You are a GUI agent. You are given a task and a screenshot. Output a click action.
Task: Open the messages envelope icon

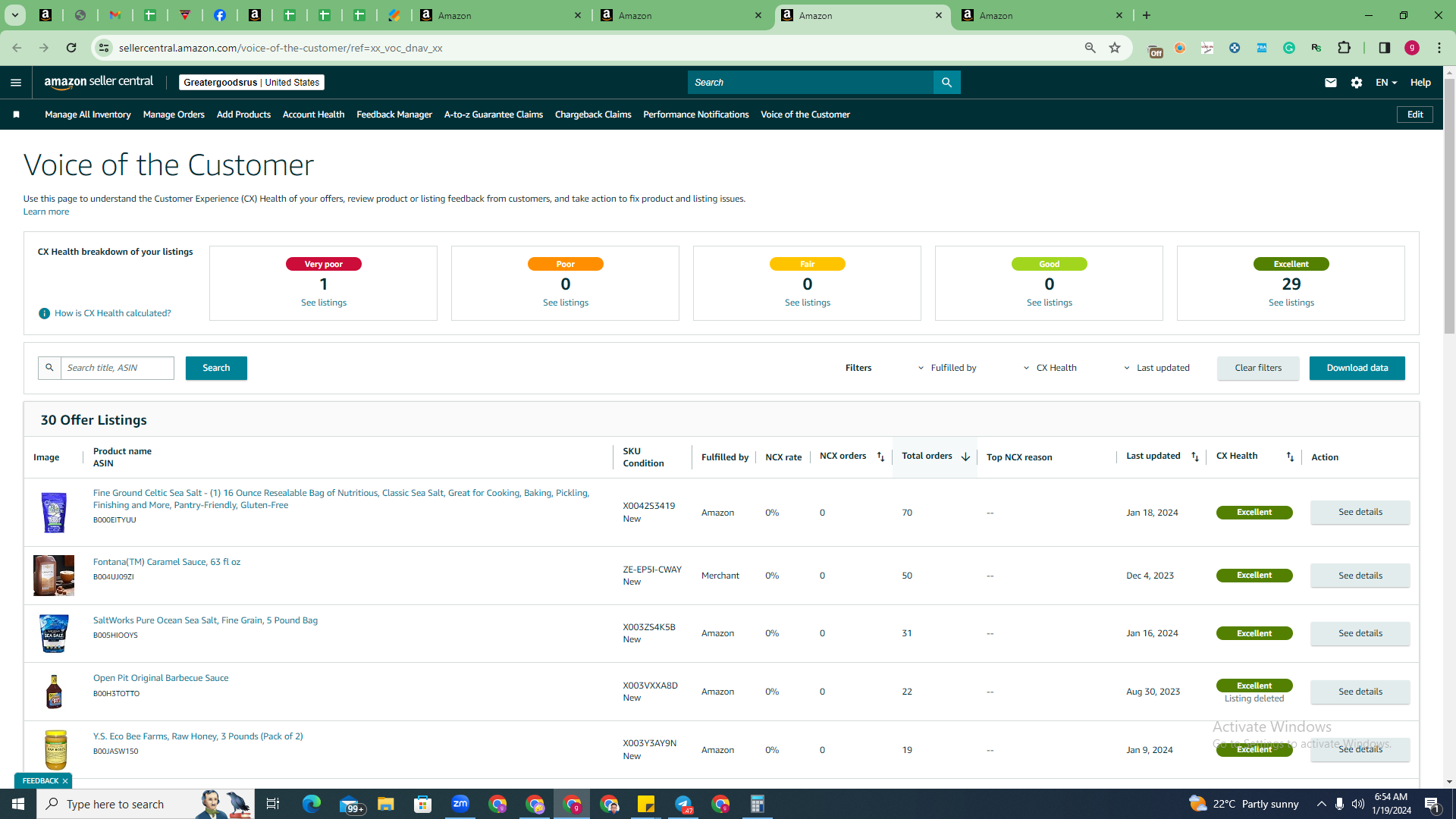tap(1330, 83)
